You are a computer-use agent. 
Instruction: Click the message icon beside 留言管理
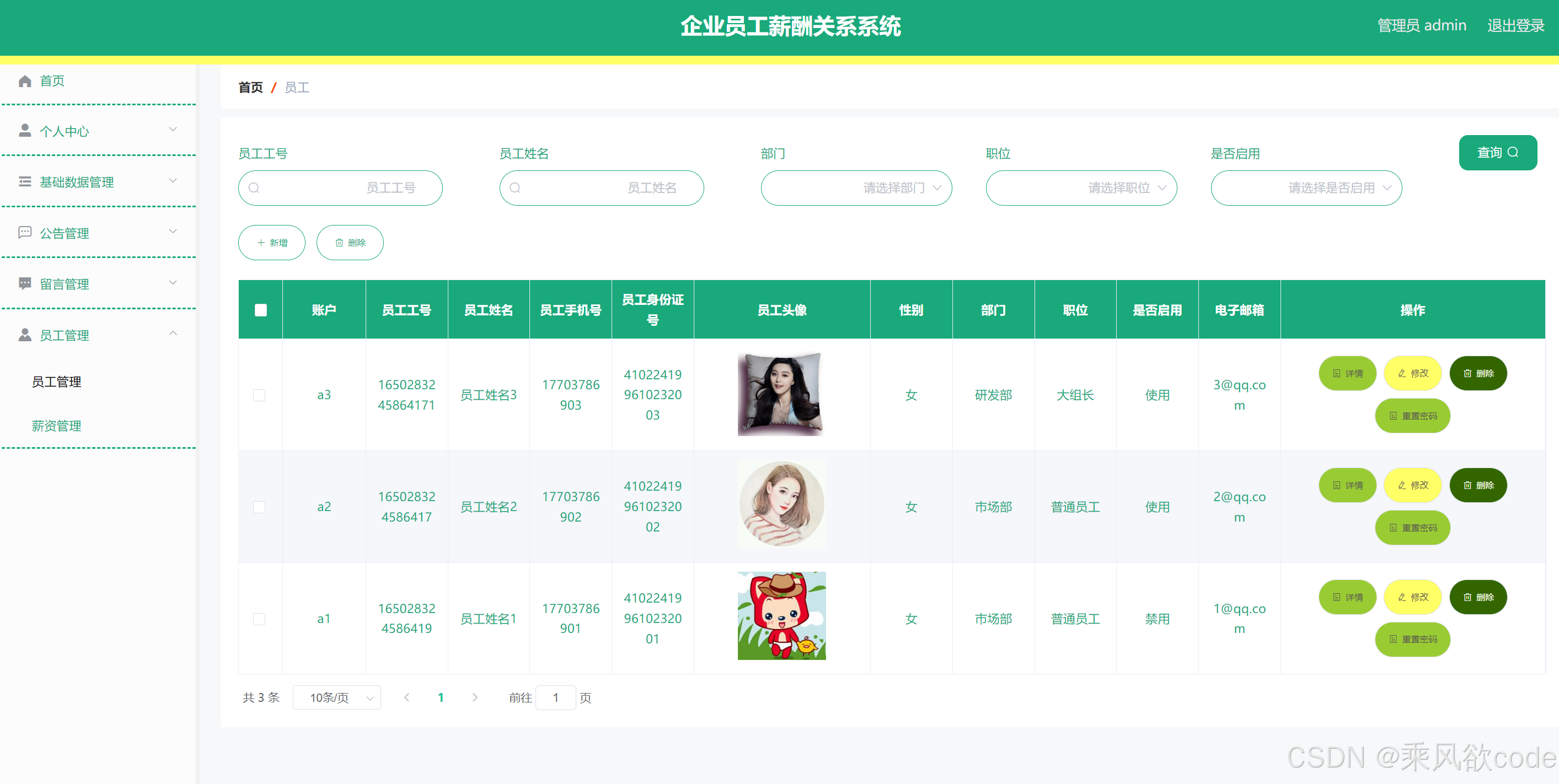[x=25, y=283]
